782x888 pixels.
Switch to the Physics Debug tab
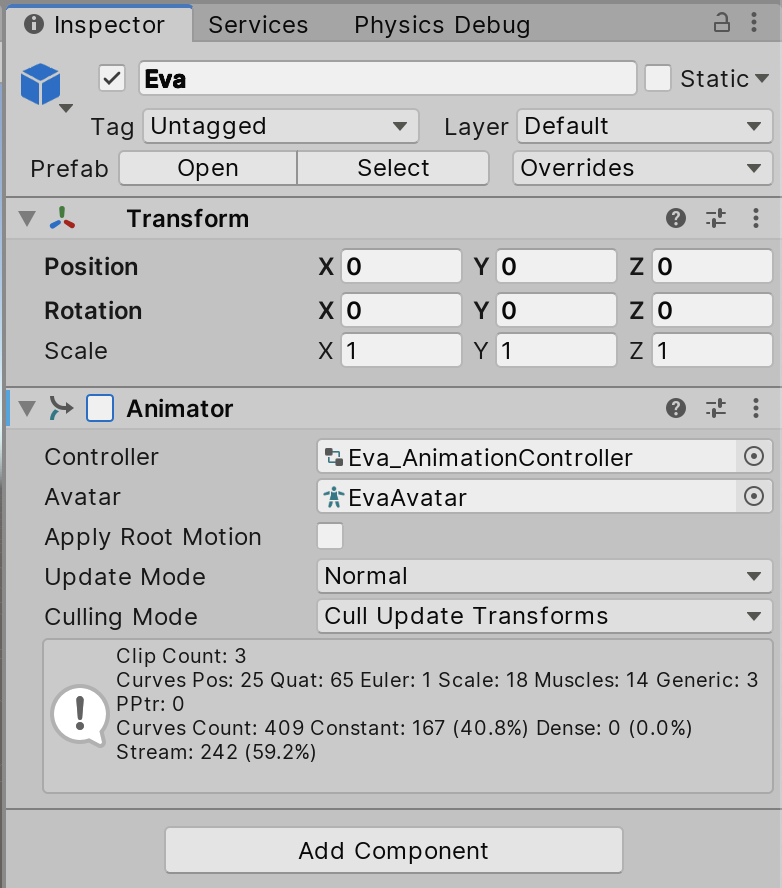point(442,25)
